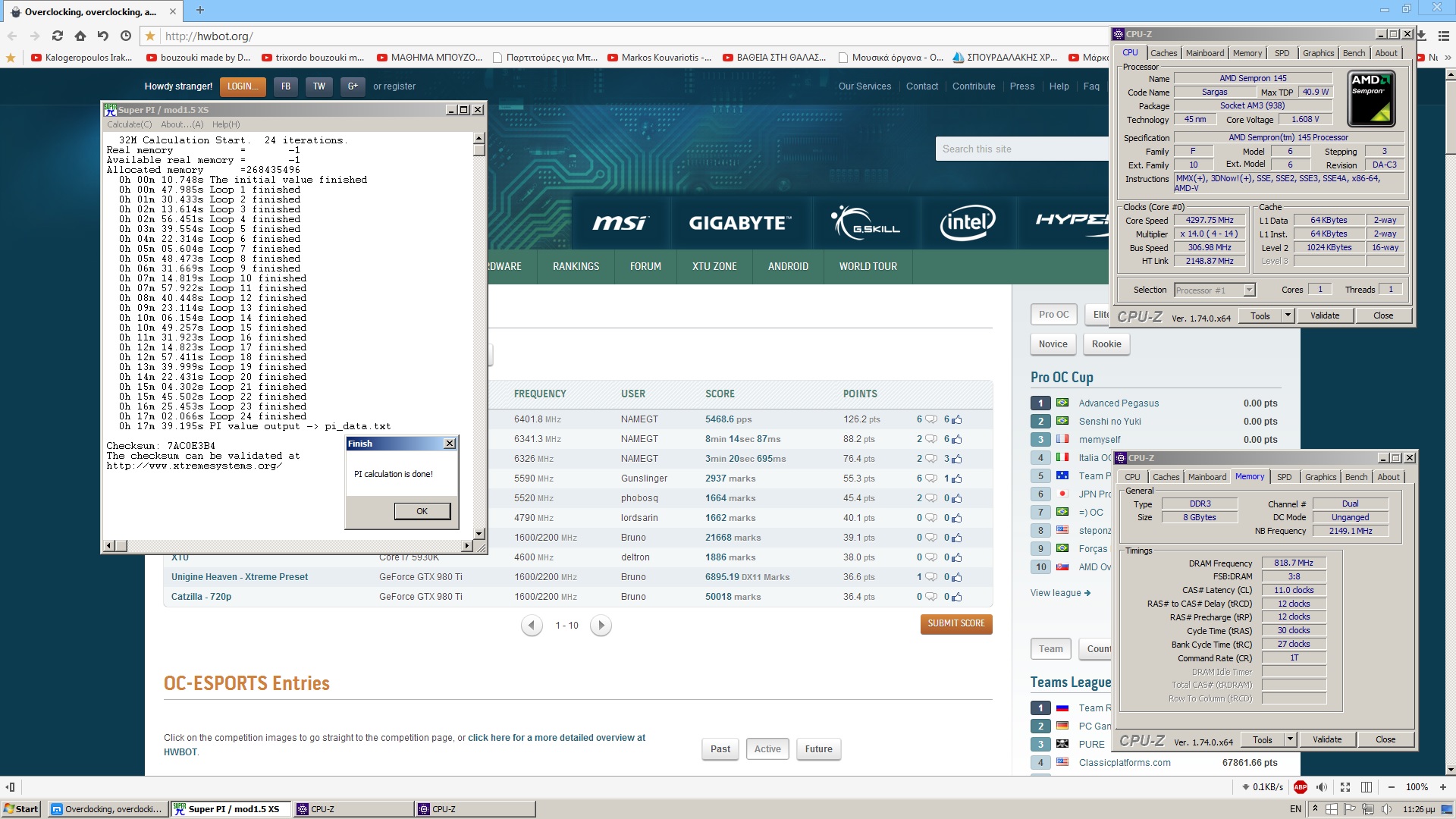Click the SUBMIT SCORE button
This screenshot has width=1456, height=819.
[x=955, y=623]
